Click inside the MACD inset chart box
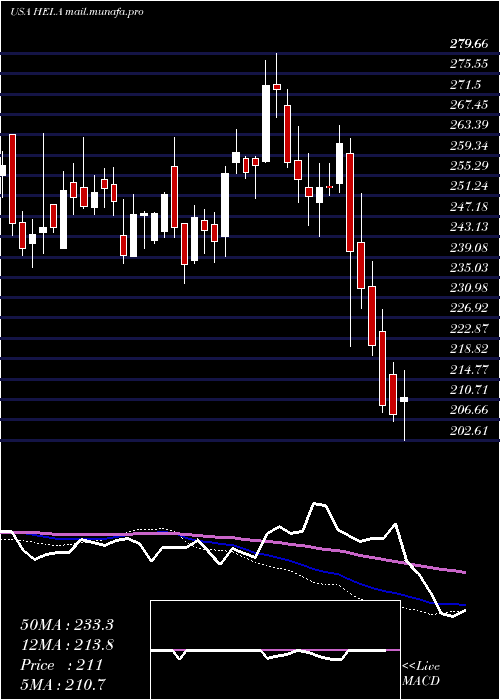500x700 pixels. [x=275, y=650]
